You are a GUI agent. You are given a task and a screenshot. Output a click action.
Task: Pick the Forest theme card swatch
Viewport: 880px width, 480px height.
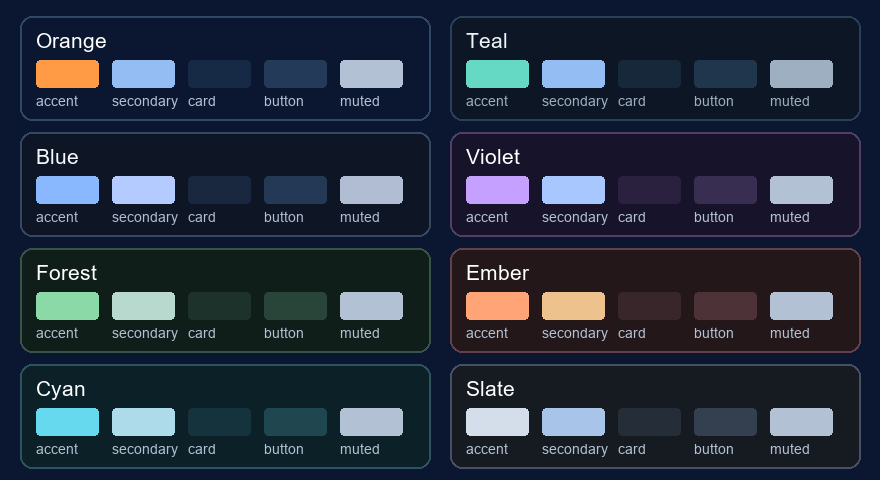pos(219,306)
